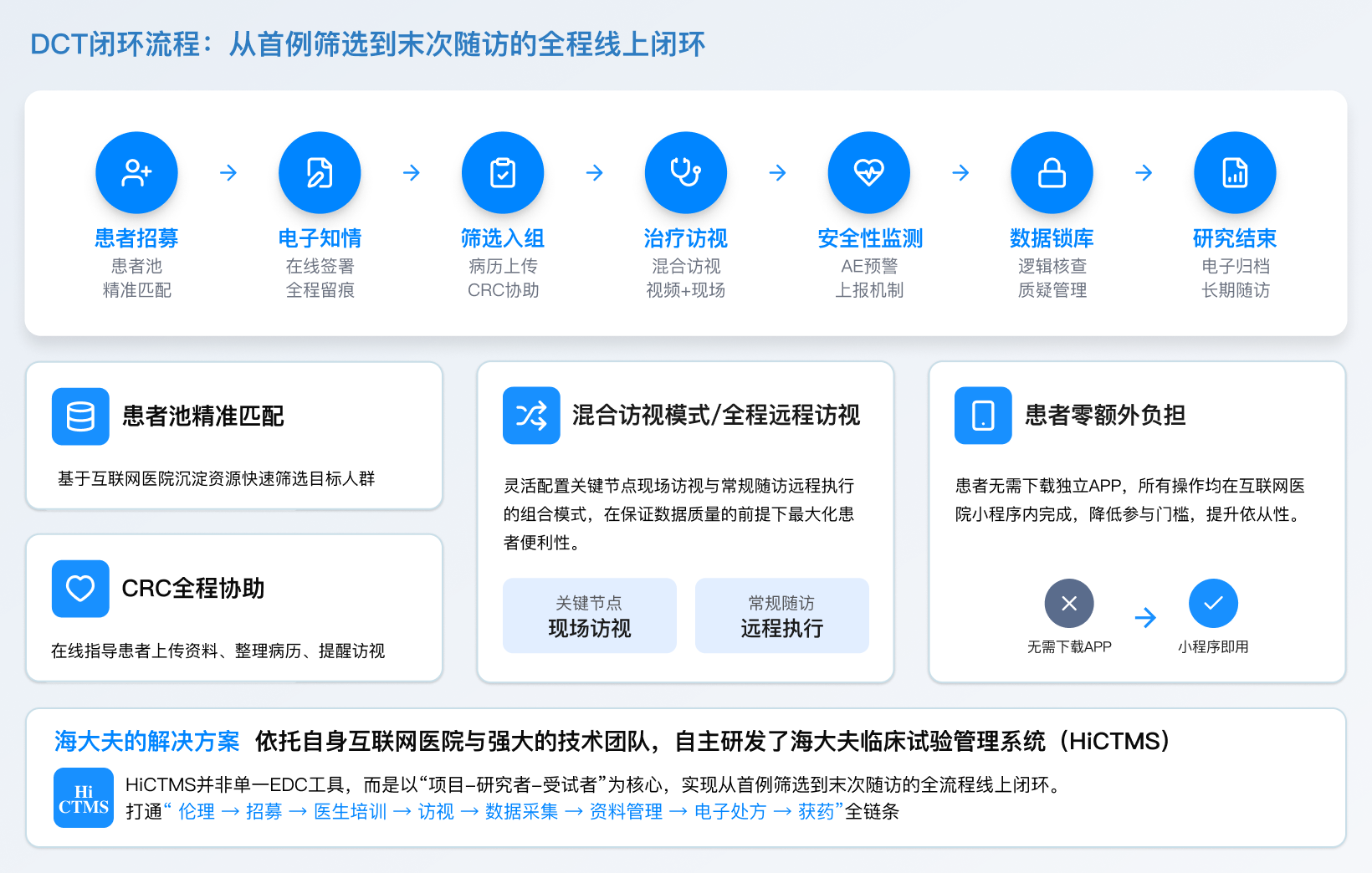Toggle the 小程序即用 checkmark indicator
Screen dimensions: 1372x873
(x=1213, y=603)
